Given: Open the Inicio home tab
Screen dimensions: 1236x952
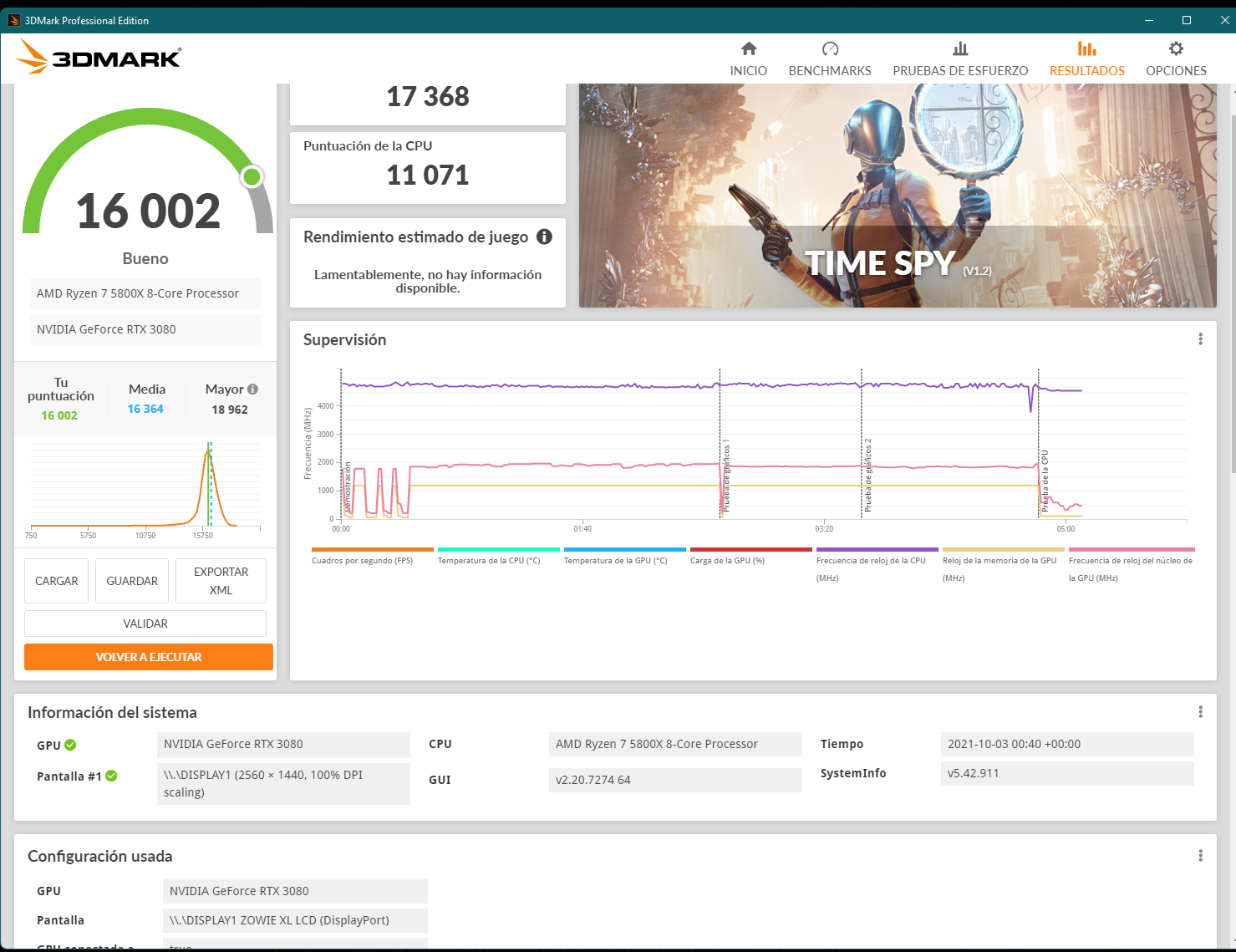Looking at the screenshot, I should point(748,59).
